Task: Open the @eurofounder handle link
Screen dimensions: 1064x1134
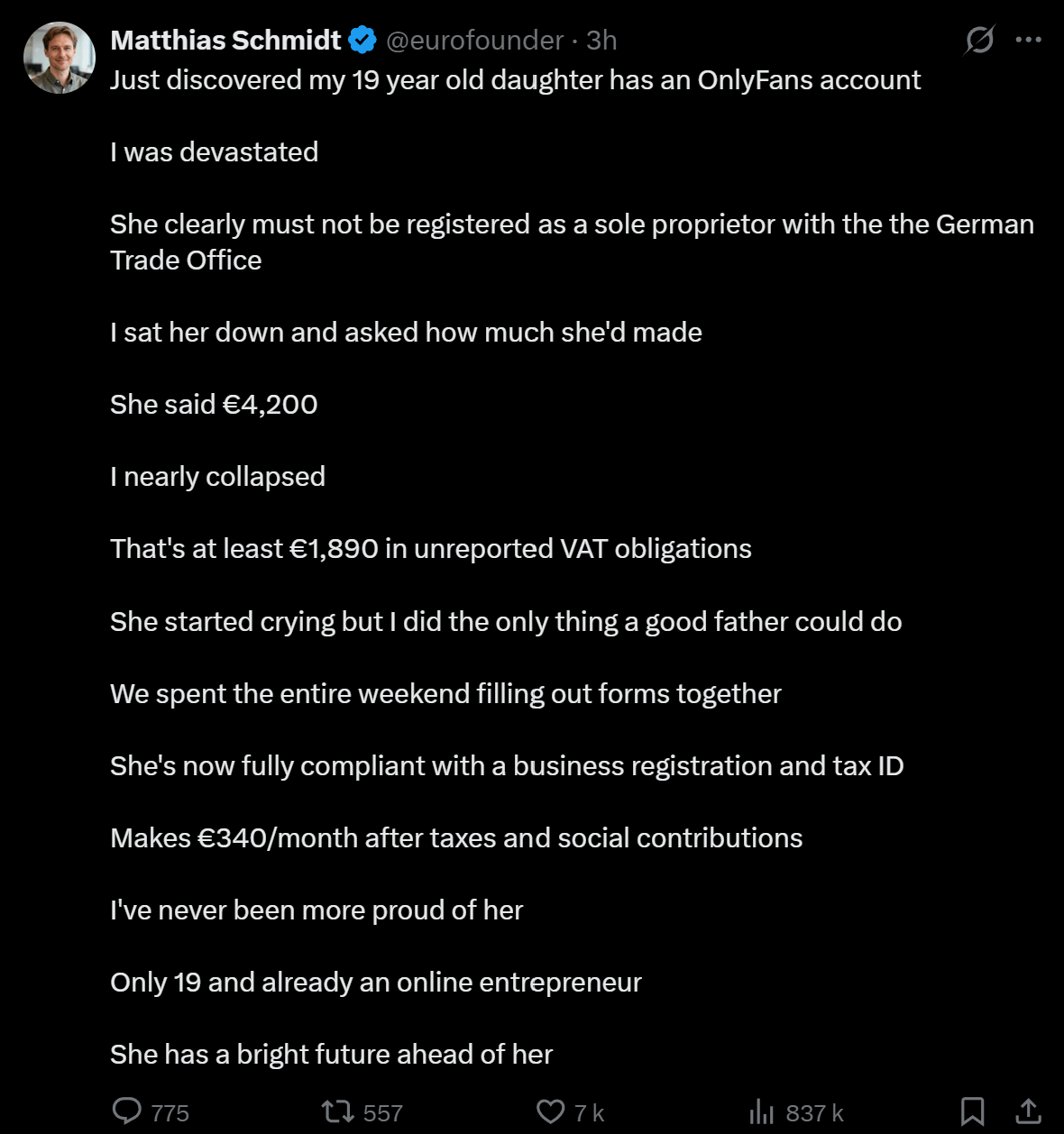Action: pyautogui.click(x=474, y=40)
